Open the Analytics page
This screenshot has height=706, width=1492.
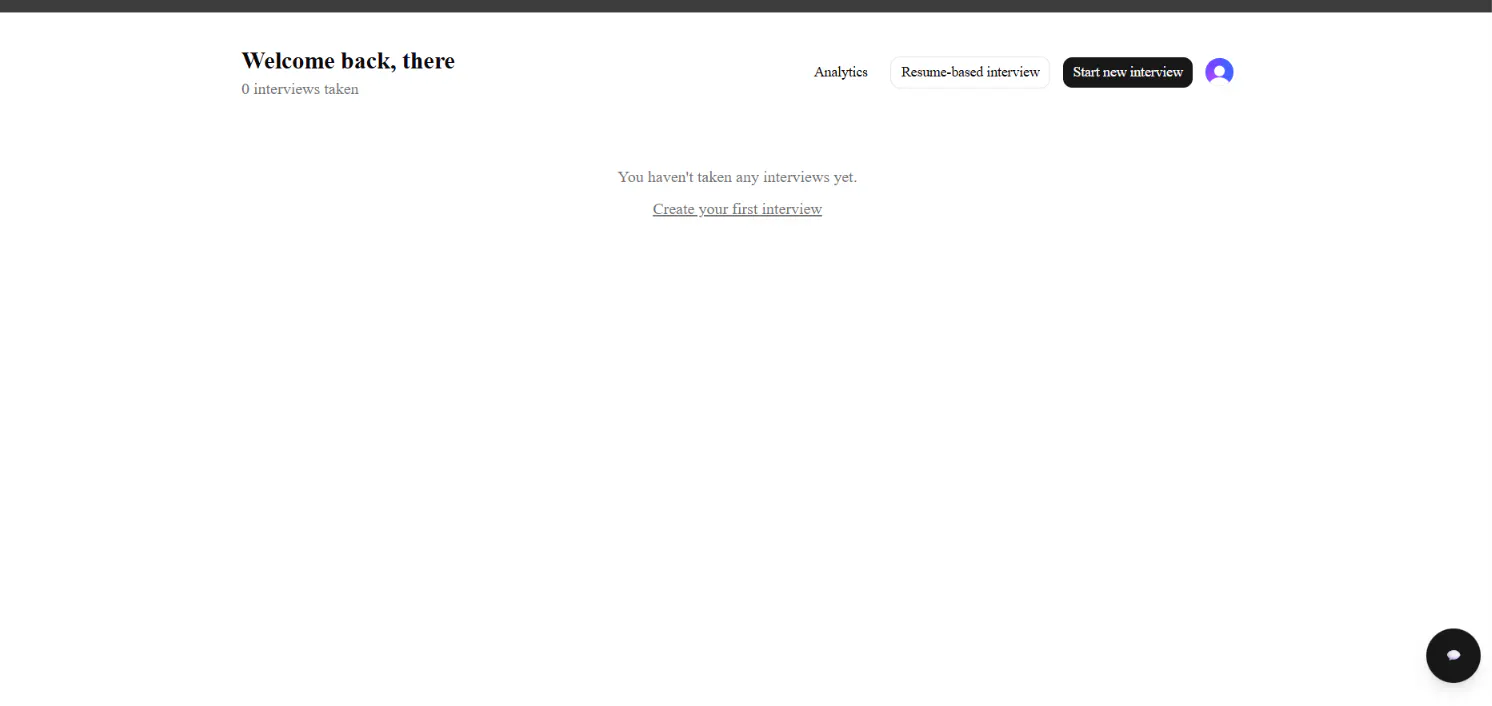click(840, 72)
